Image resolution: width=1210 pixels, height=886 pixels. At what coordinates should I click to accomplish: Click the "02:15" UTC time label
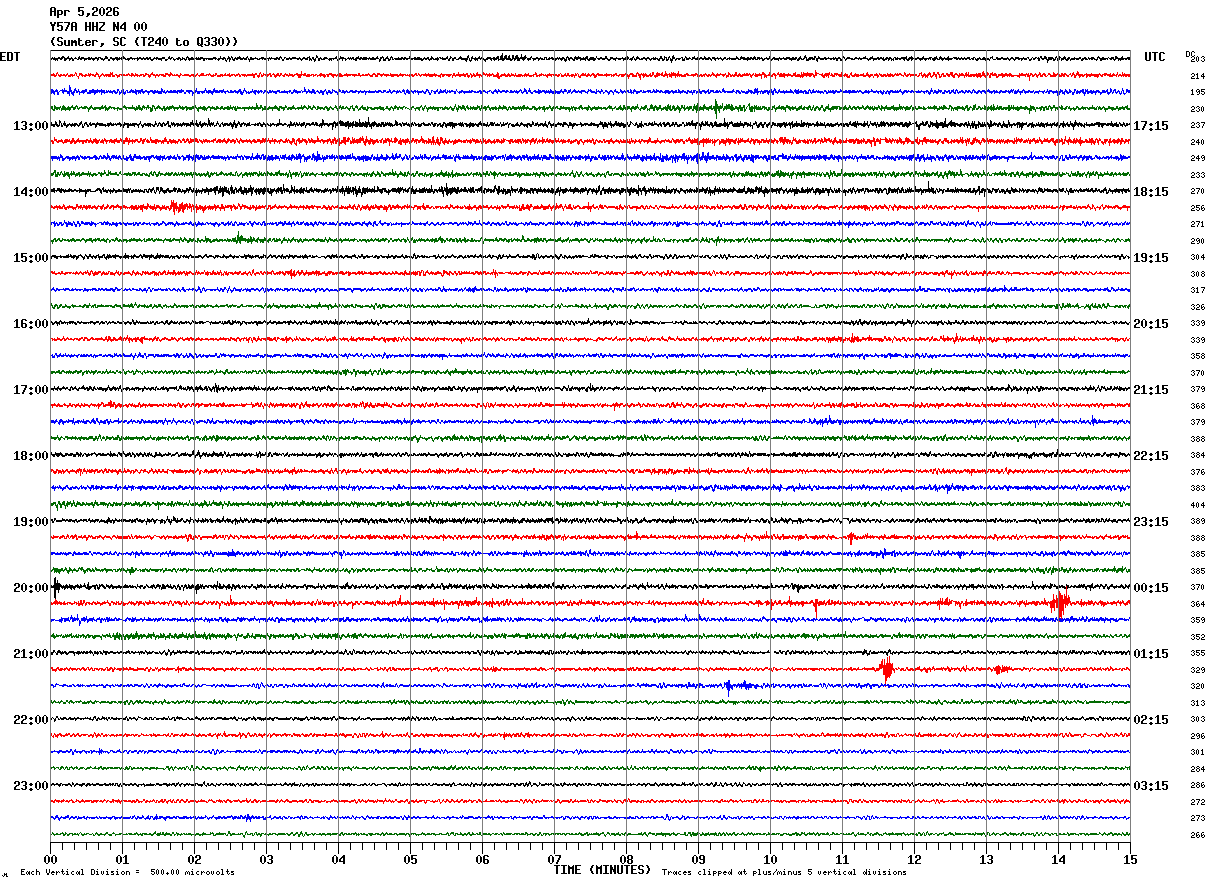point(1151,720)
